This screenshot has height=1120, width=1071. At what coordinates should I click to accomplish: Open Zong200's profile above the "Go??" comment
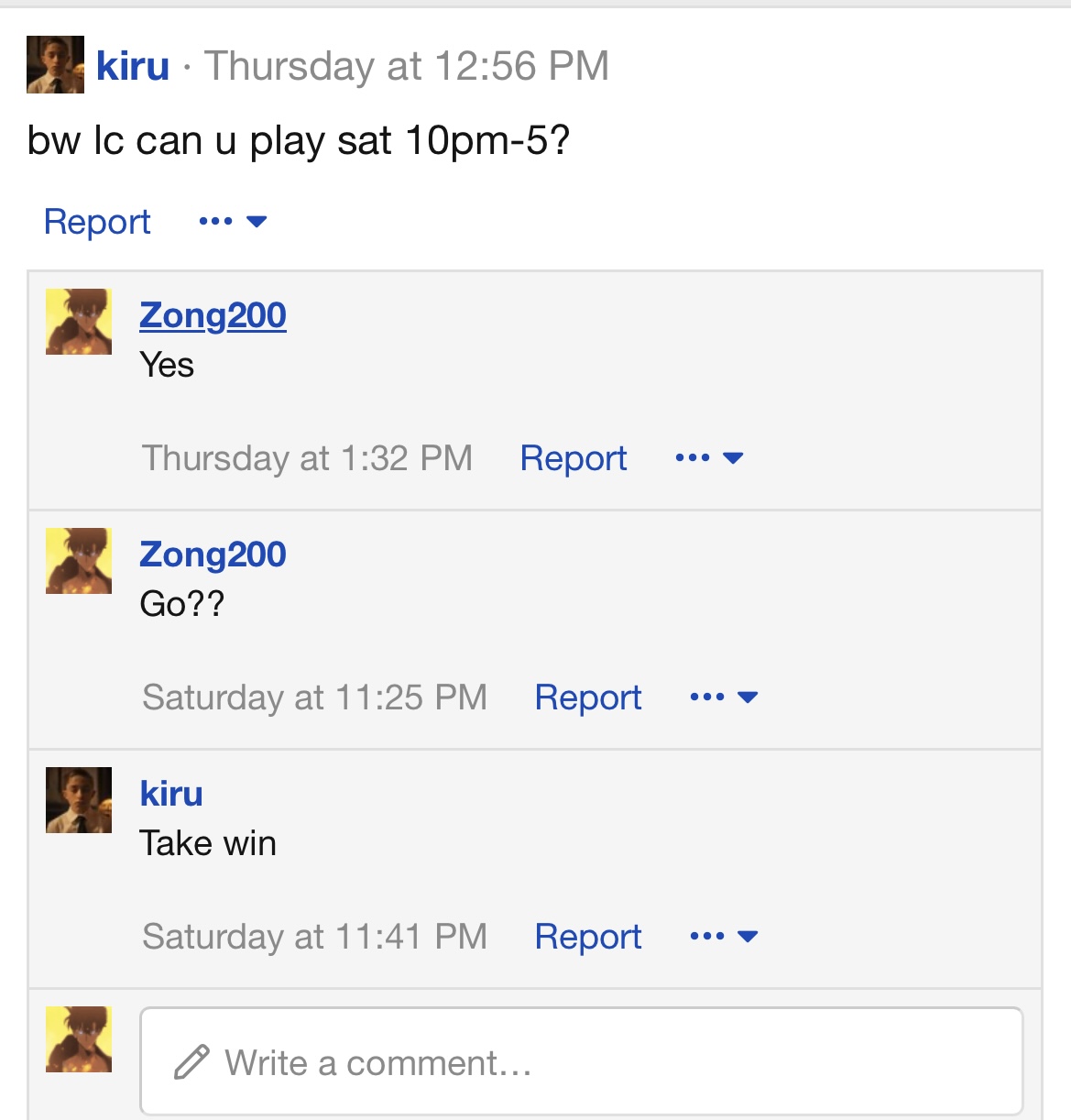[x=213, y=555]
